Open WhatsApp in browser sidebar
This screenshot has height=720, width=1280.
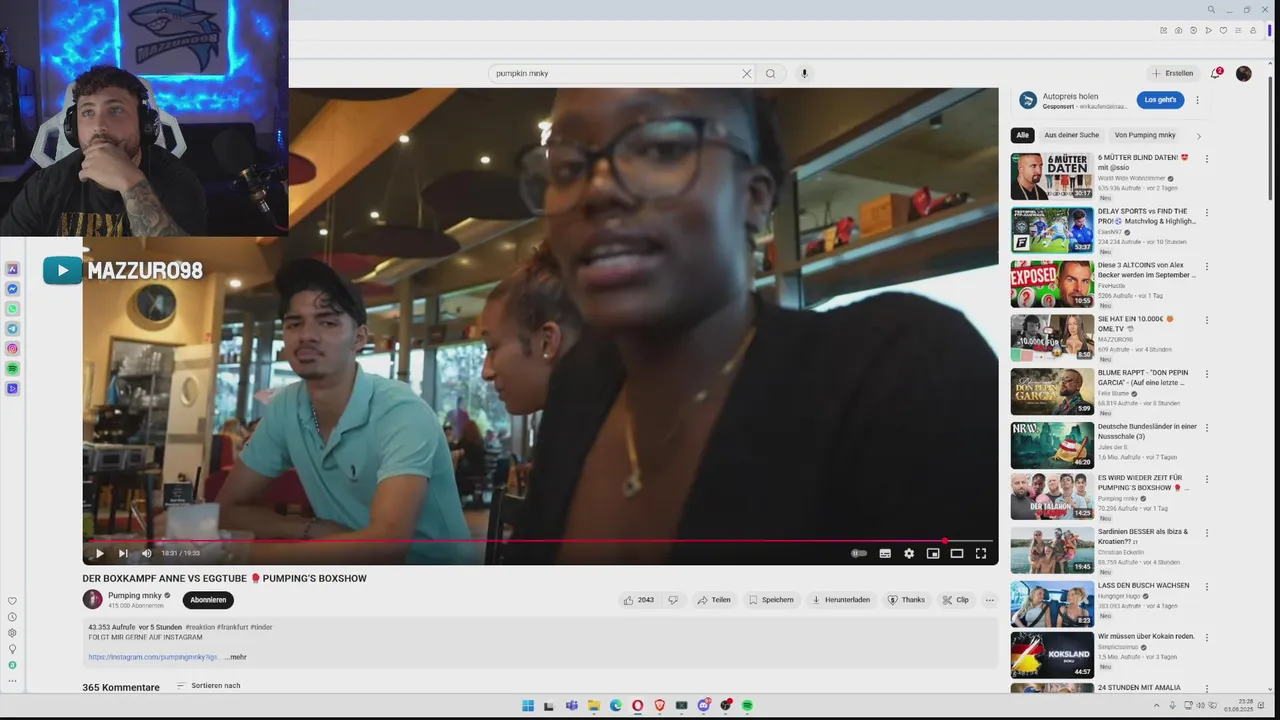pos(12,309)
